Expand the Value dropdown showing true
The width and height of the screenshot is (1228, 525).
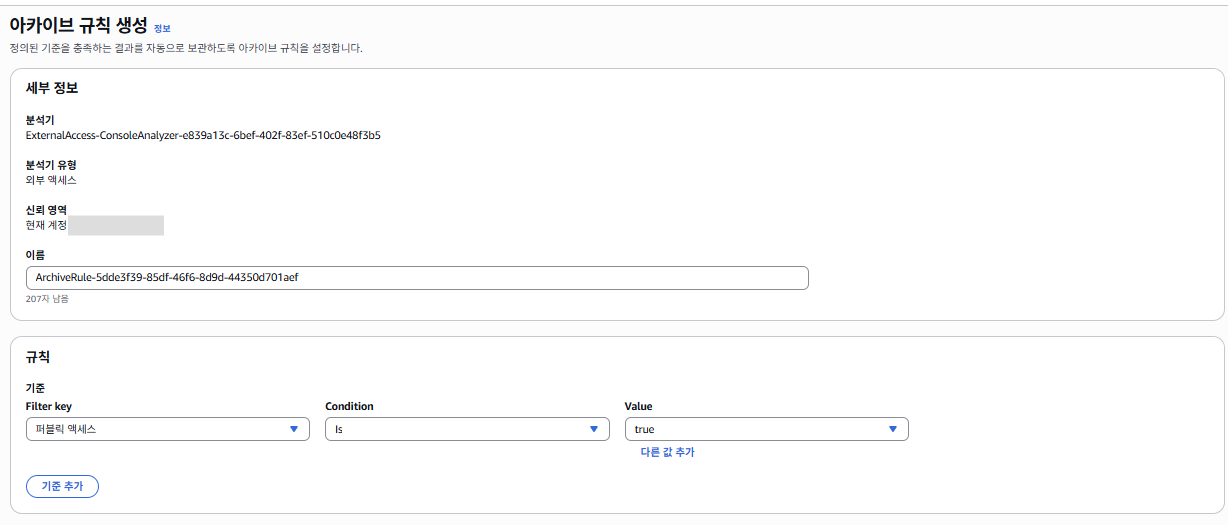[767, 429]
